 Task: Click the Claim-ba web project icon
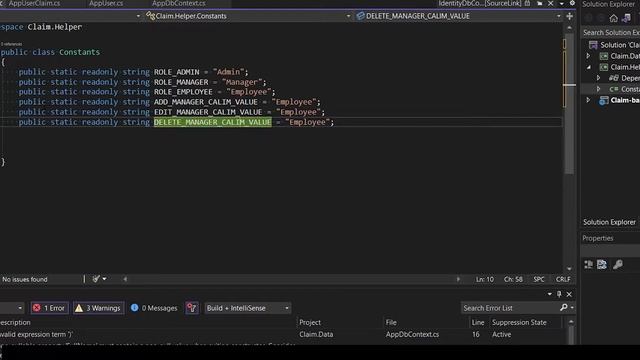pos(604,100)
